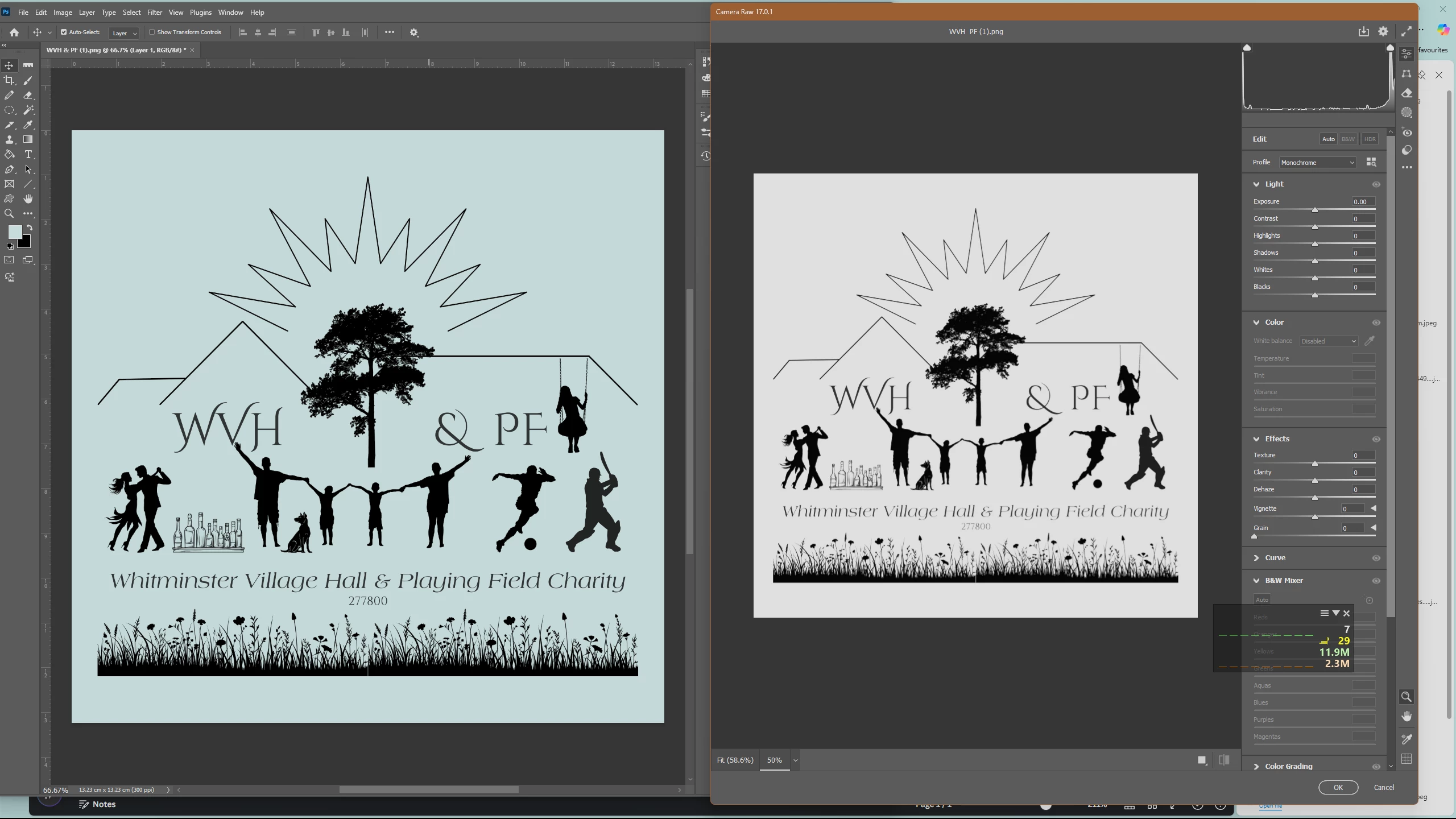1456x819 pixels.
Task: Click OK to apply Camera Raw
Action: pos(1338,788)
